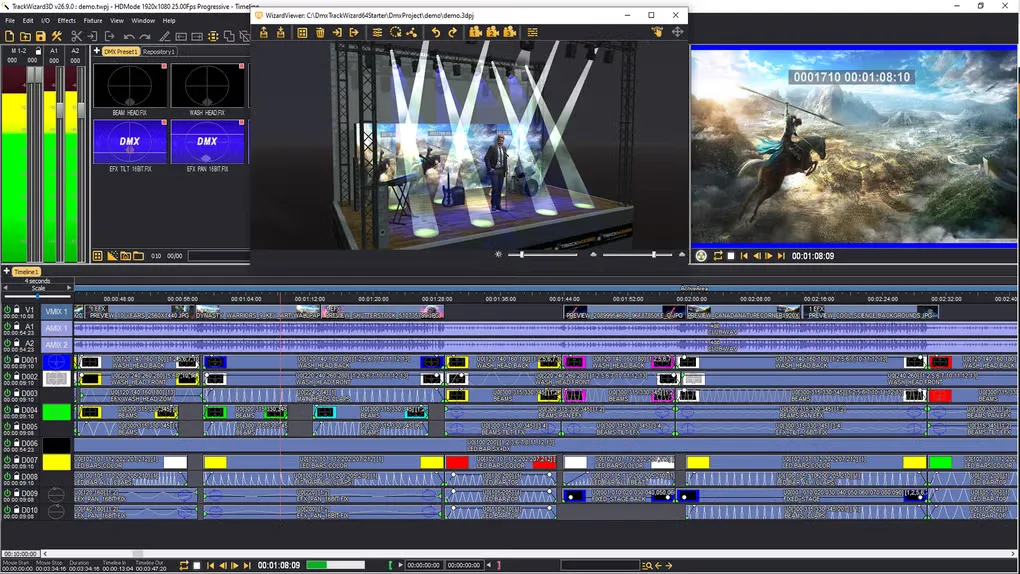The image size is (1020, 574).
Task: Open the sliders settings icon in WizardViewer toolbar
Action: click(x=377, y=32)
